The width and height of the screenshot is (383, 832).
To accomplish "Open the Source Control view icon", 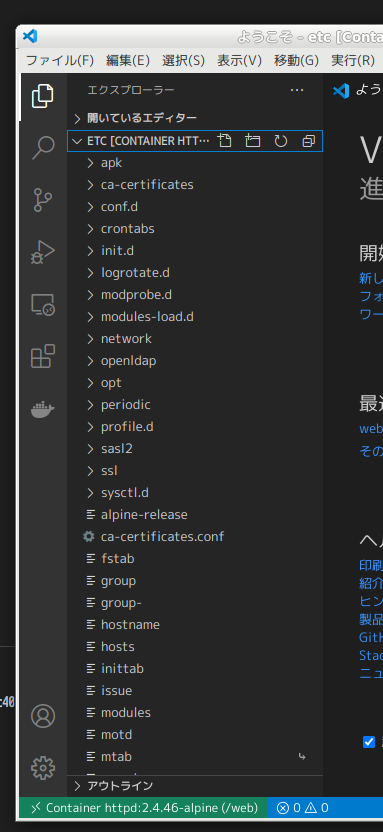I will (42, 200).
